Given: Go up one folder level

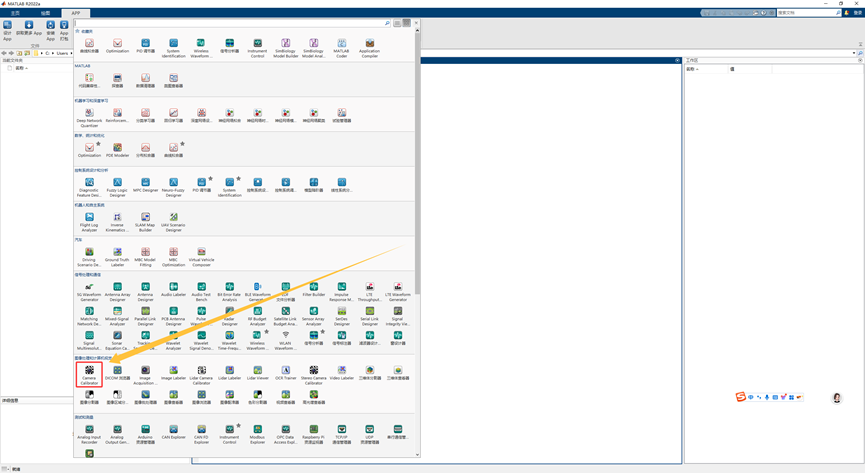Looking at the screenshot, I should tap(19, 53).
